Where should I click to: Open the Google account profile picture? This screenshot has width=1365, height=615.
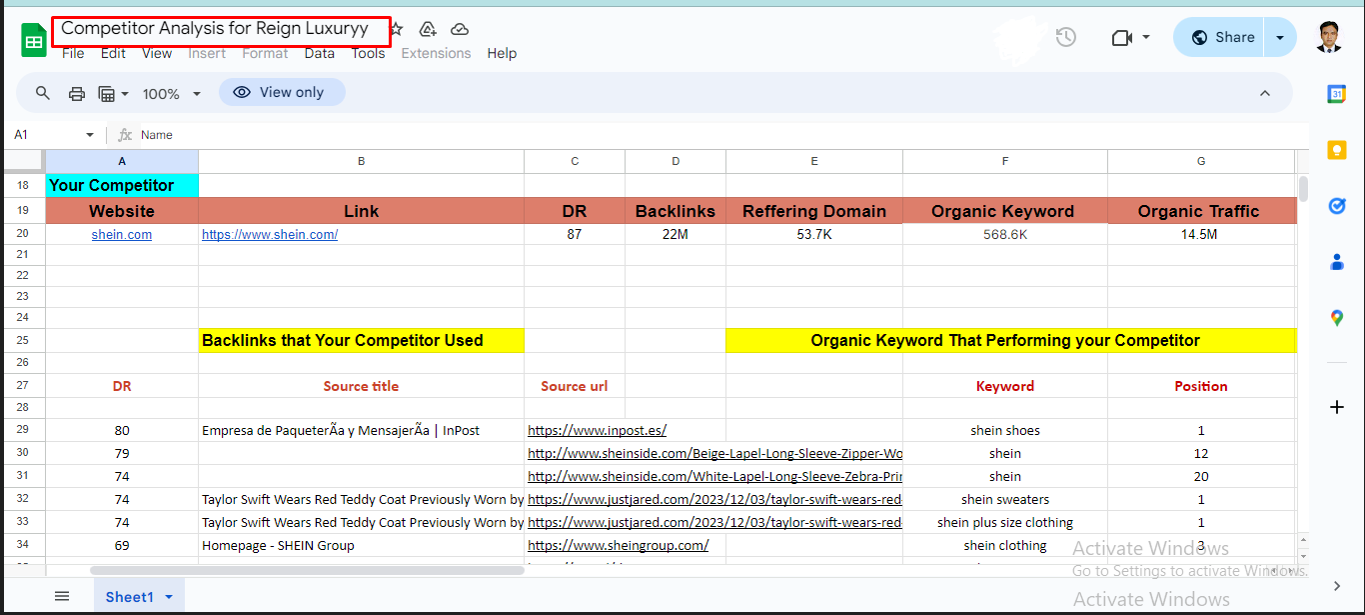[x=1328, y=37]
